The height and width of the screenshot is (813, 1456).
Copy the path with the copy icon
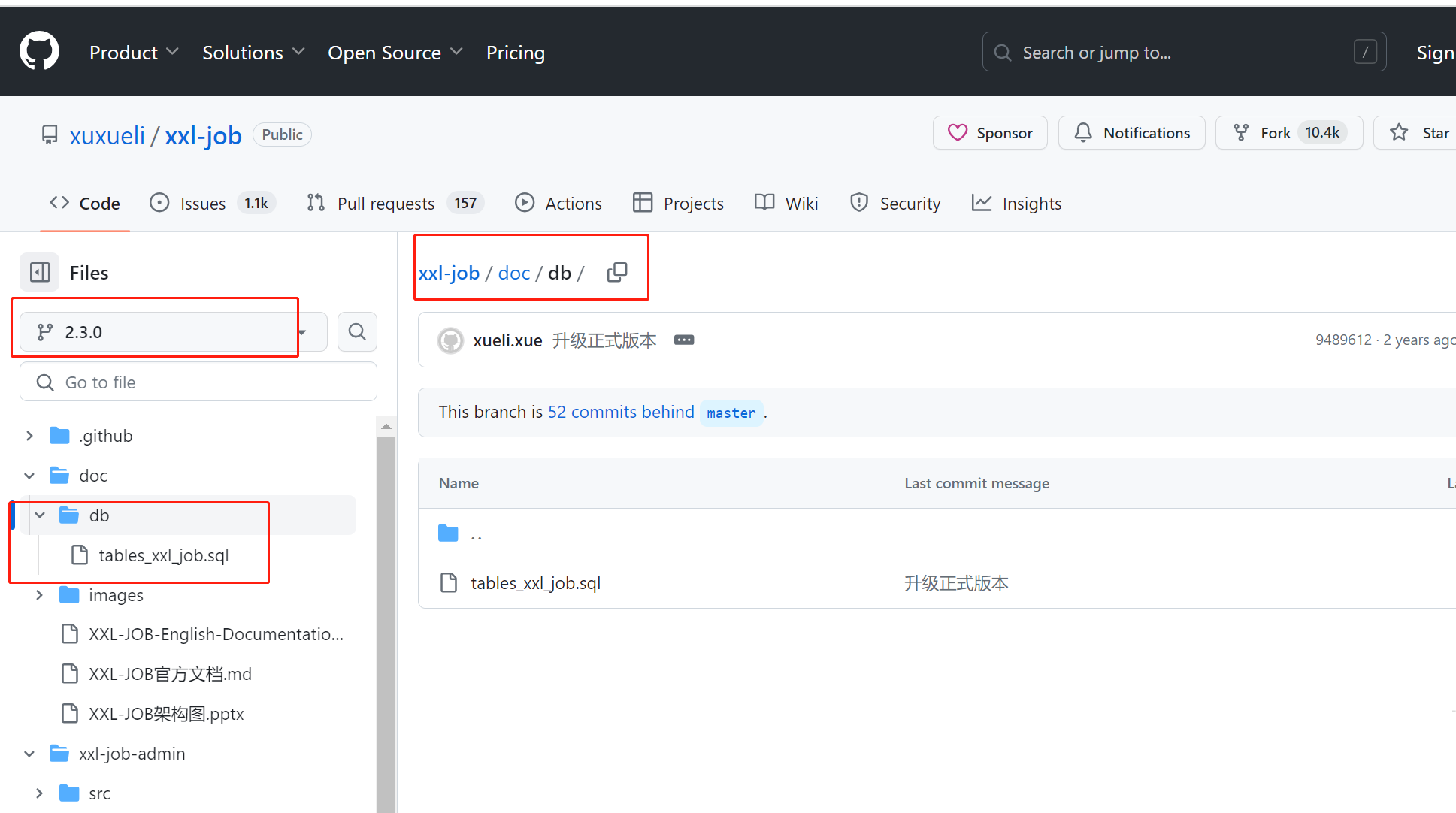[617, 272]
